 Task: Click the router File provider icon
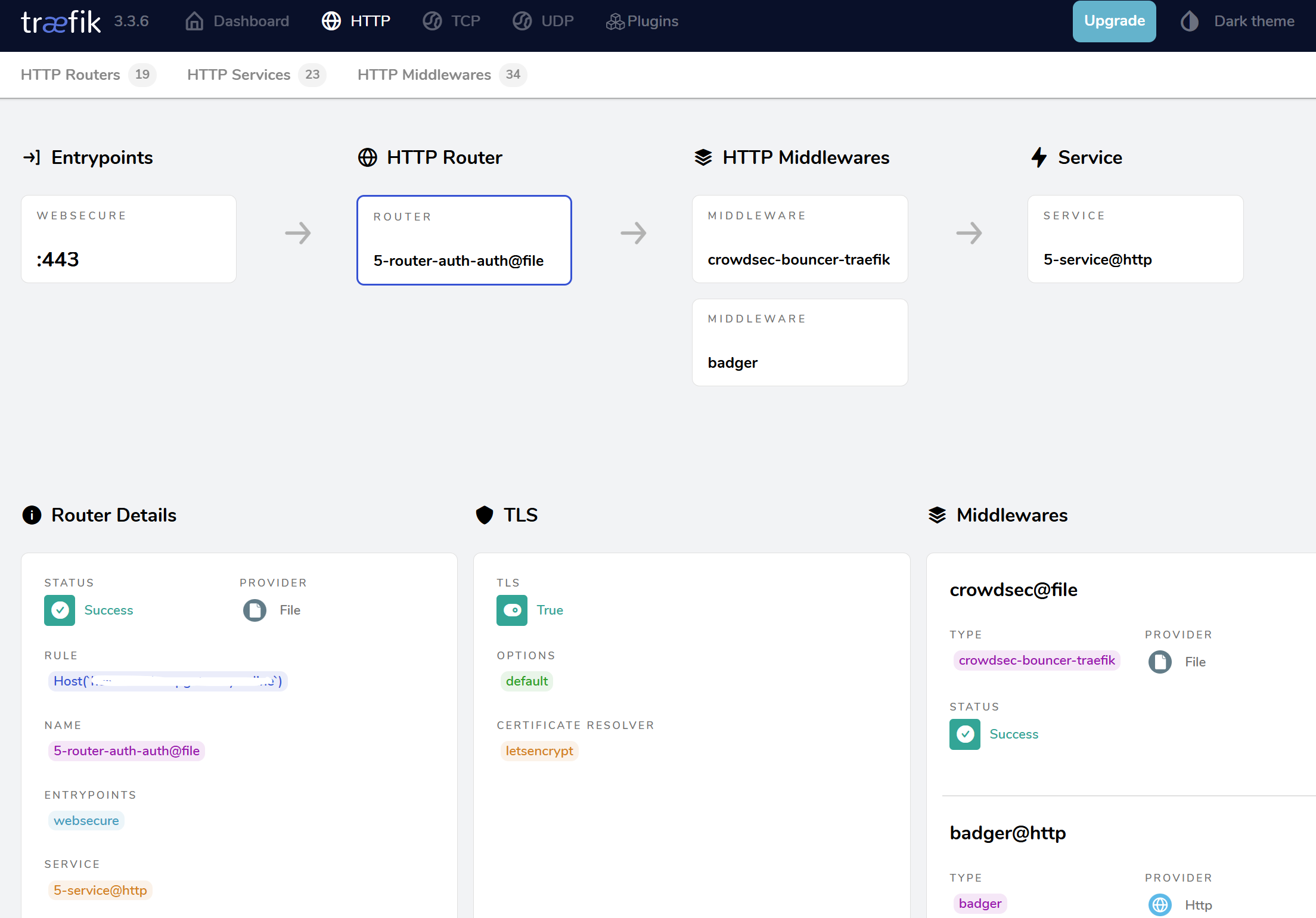coord(254,610)
